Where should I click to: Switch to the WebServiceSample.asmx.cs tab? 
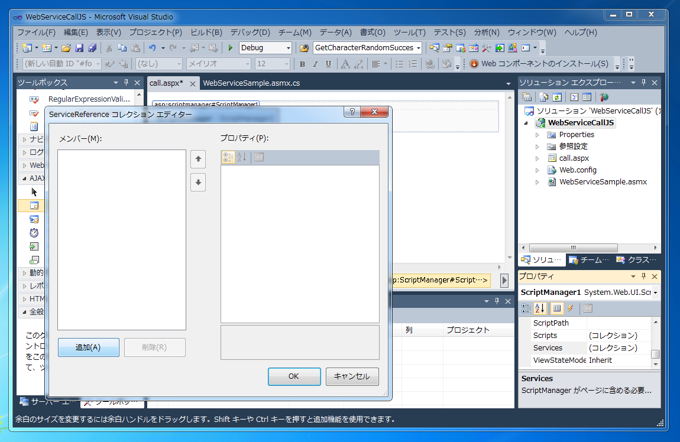click(x=251, y=83)
